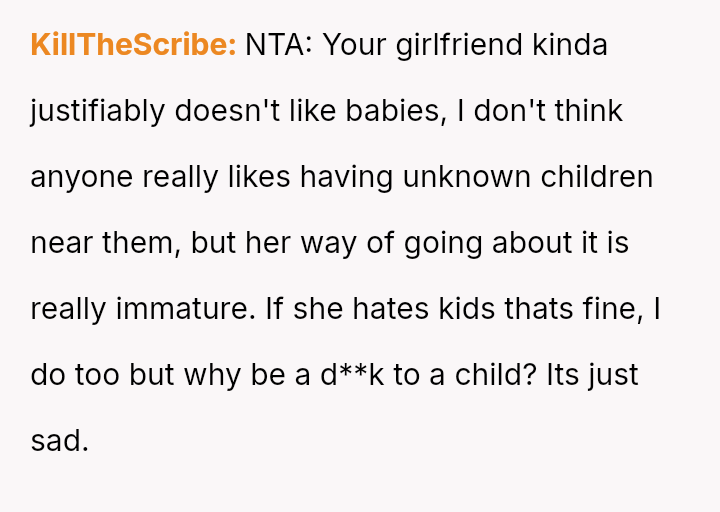Click the final word "sad."
Screen dimensions: 720x512
59,441
